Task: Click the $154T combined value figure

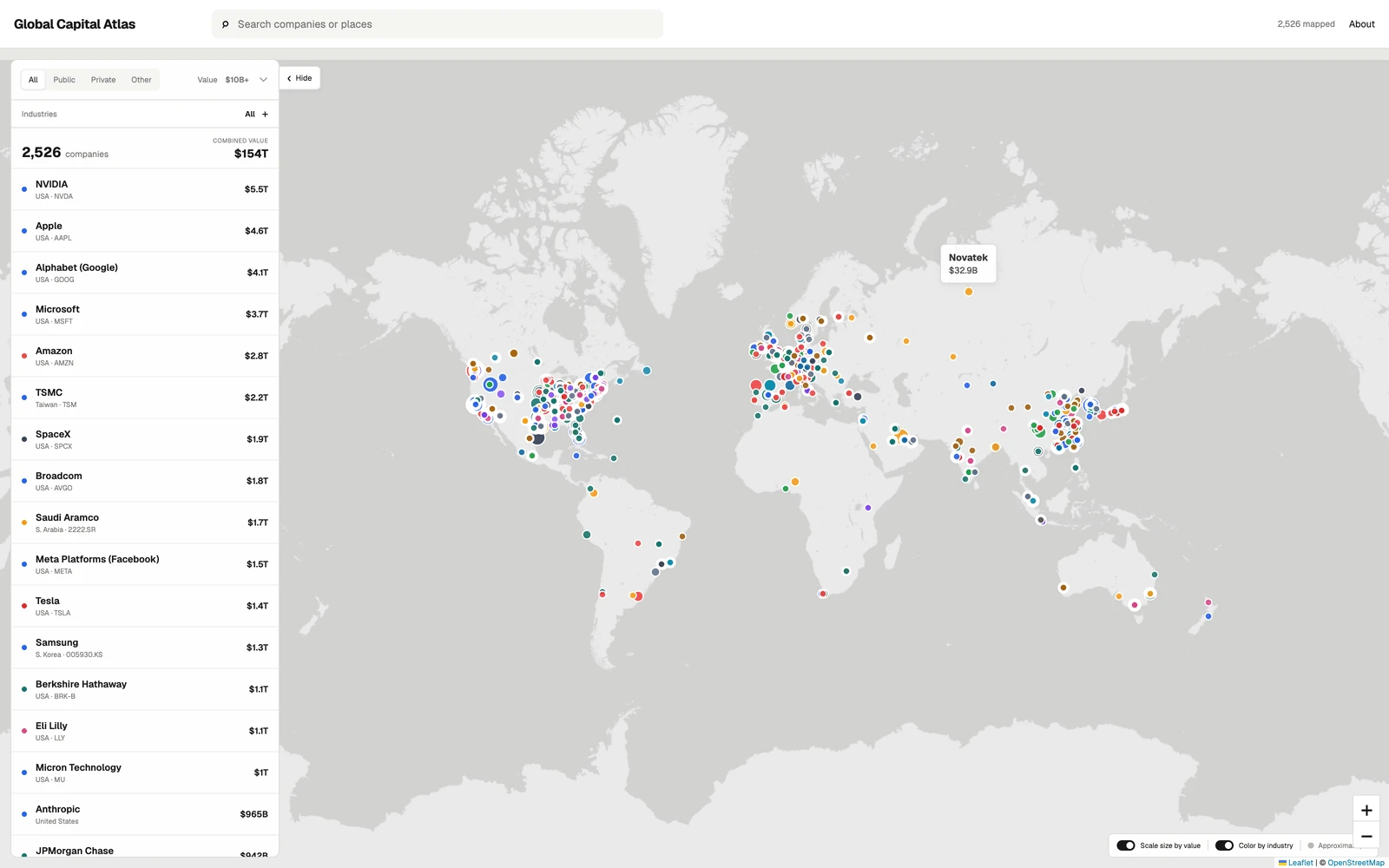Action: pyautogui.click(x=251, y=154)
